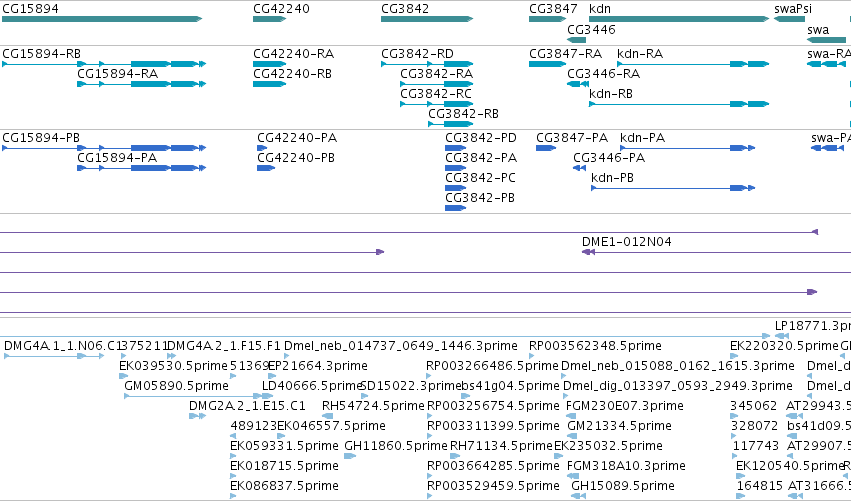Select FGM230E07.3prime EST

coord(569,416)
